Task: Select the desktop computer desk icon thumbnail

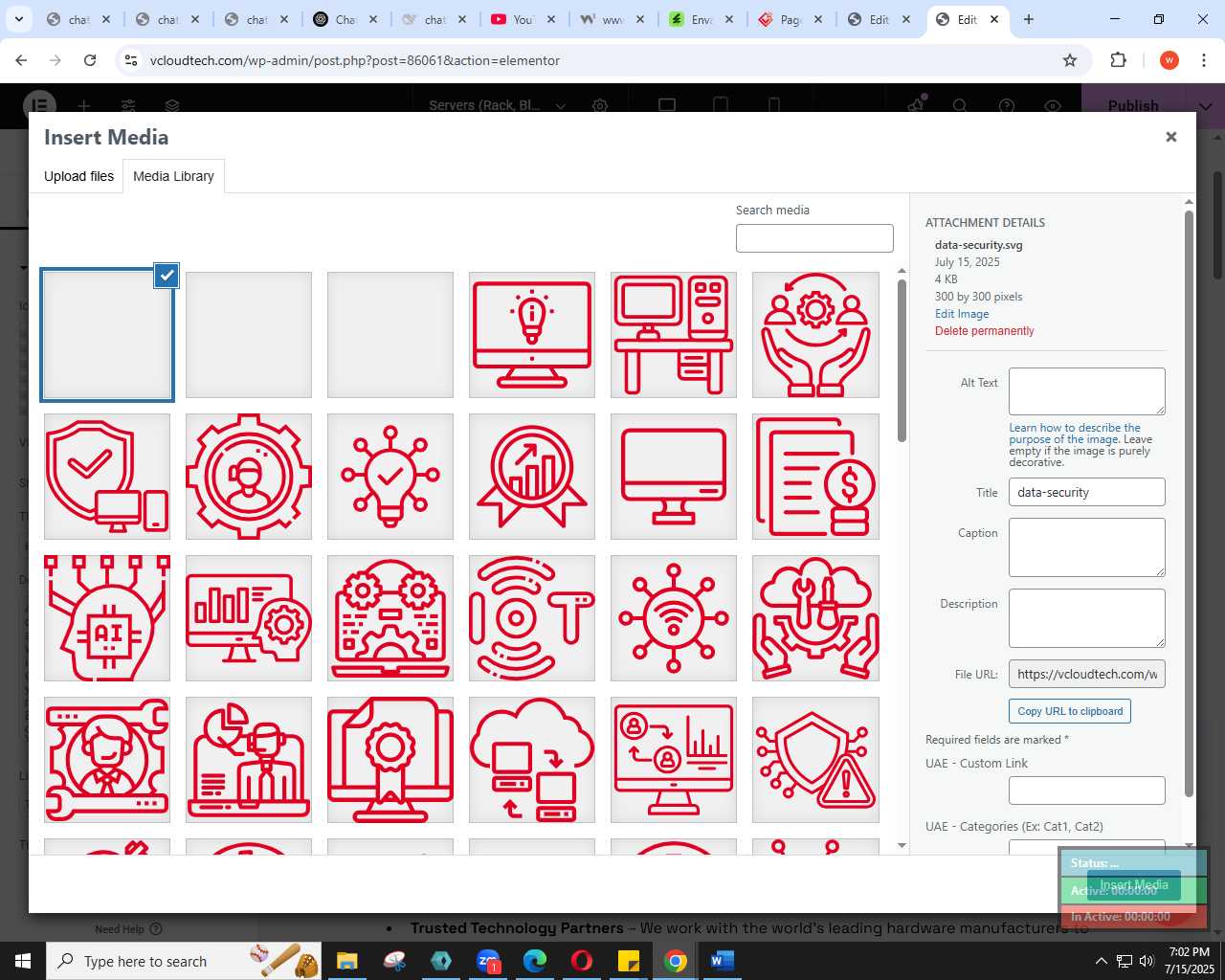Action: click(674, 335)
